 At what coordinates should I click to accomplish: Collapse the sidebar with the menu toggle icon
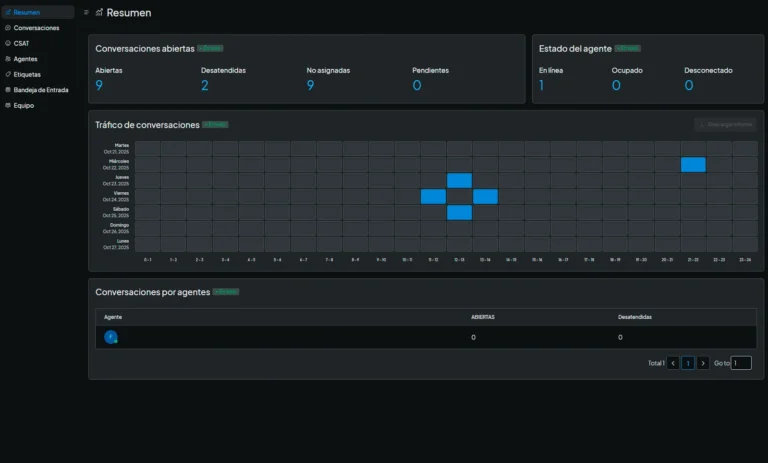pyautogui.click(x=87, y=13)
